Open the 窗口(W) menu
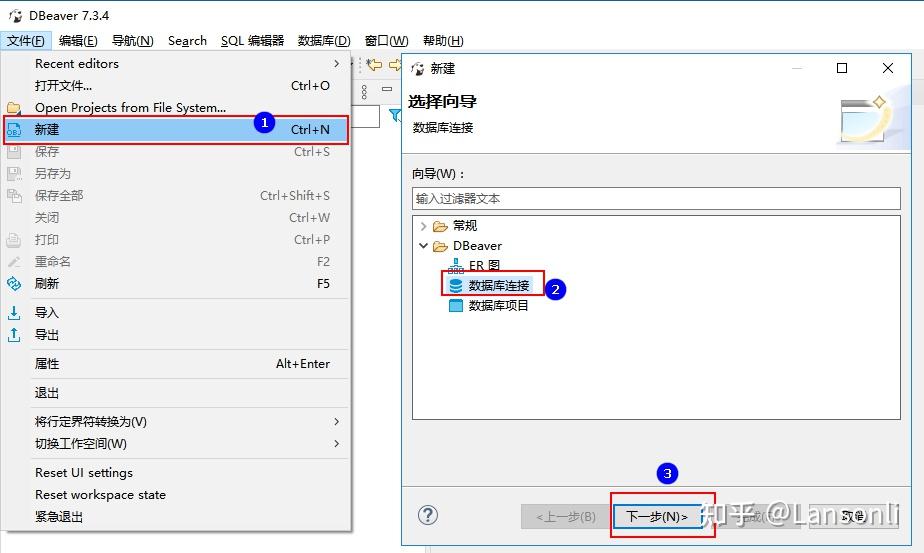Viewport: 924px width, 553px height. point(387,41)
